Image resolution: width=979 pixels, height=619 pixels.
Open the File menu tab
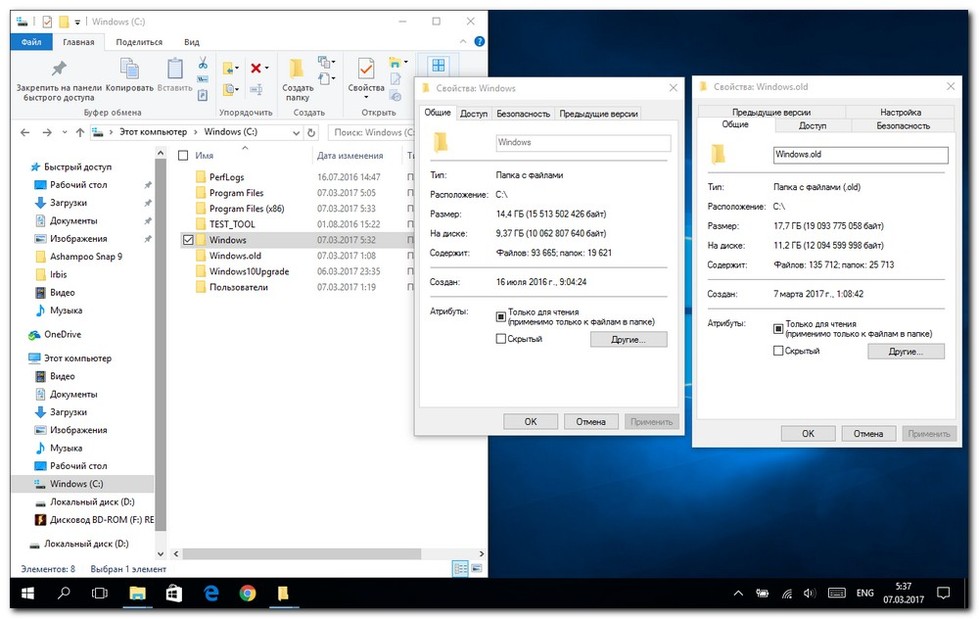point(31,42)
